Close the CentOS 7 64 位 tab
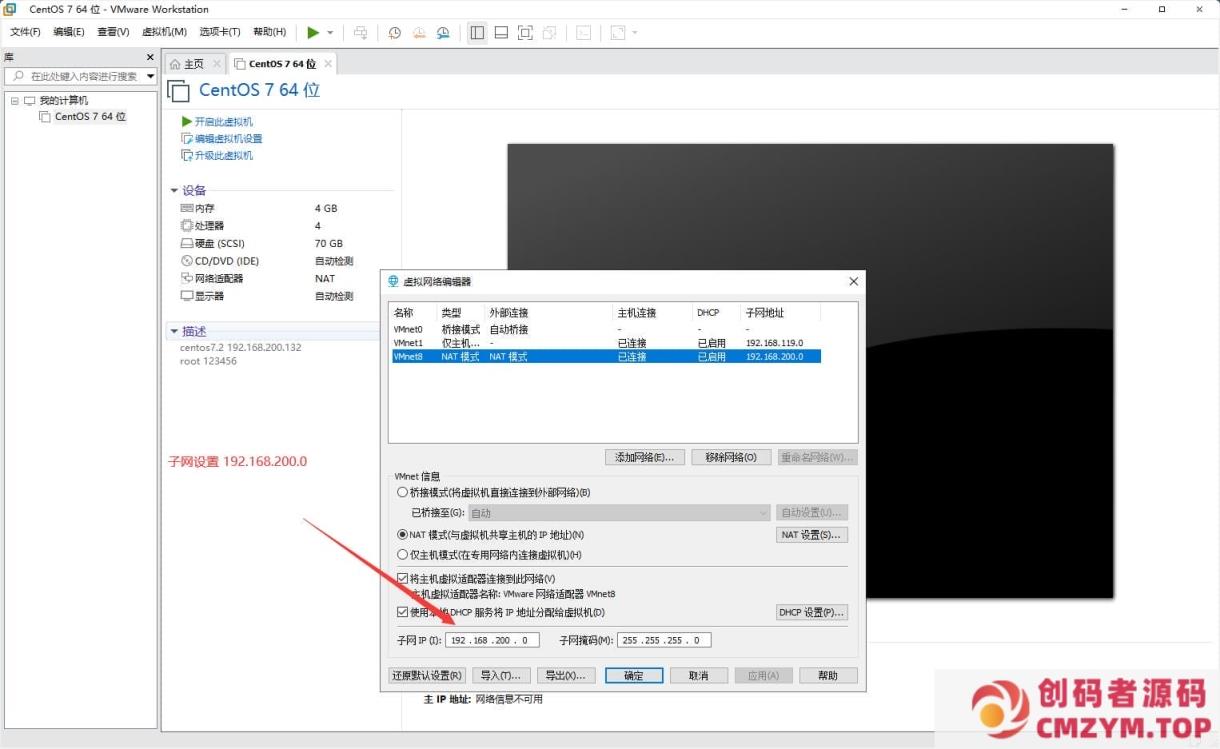Viewport: 1220px width, 749px height. [x=327, y=64]
